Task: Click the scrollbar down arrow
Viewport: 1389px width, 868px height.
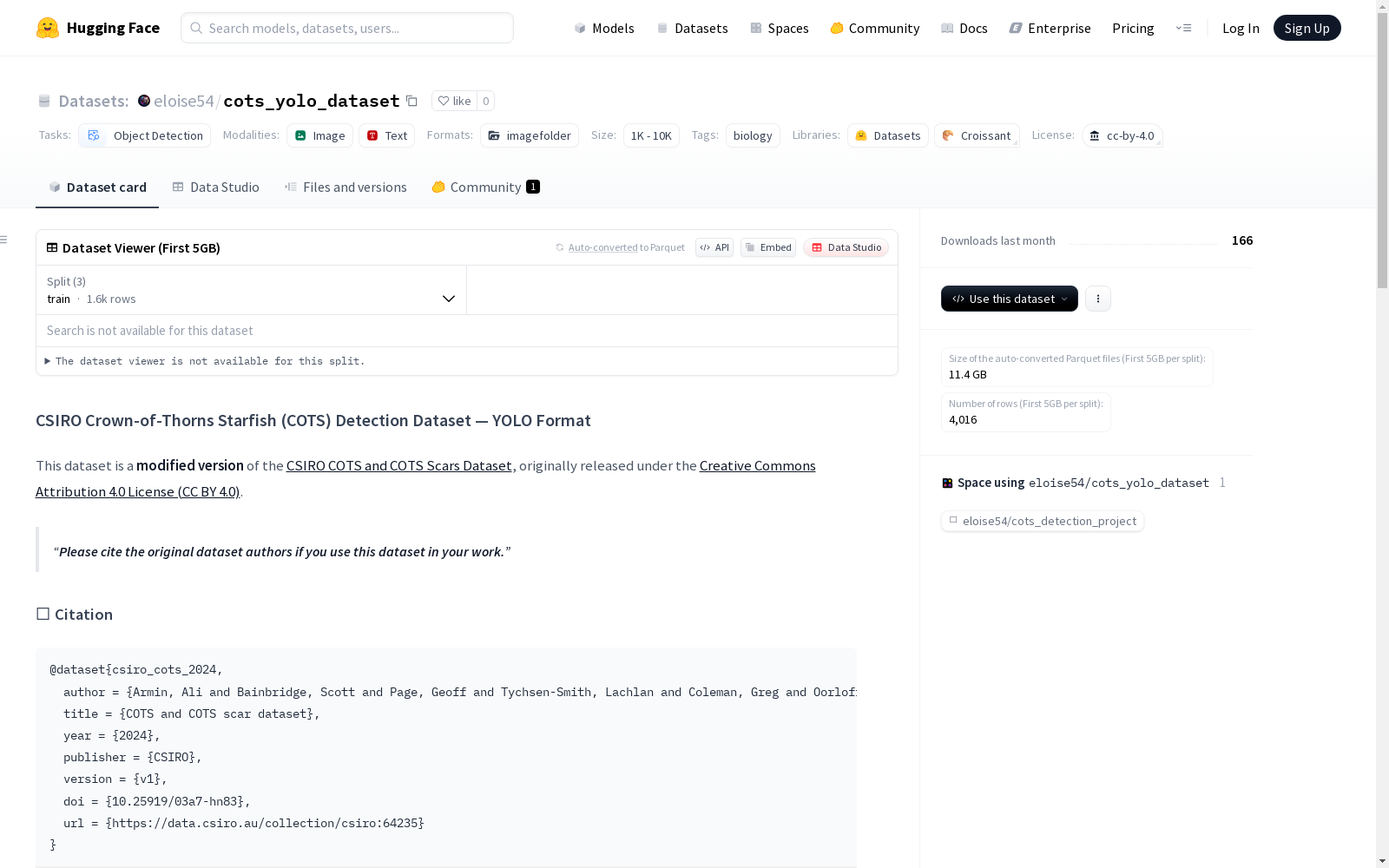Action: coord(1382,861)
